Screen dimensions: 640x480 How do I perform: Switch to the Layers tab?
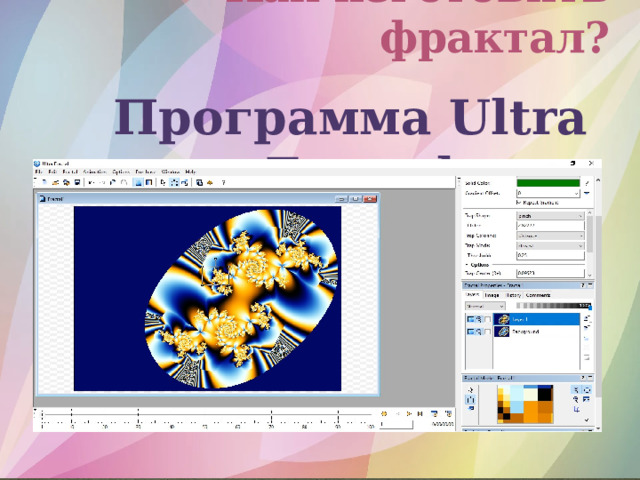coord(472,295)
